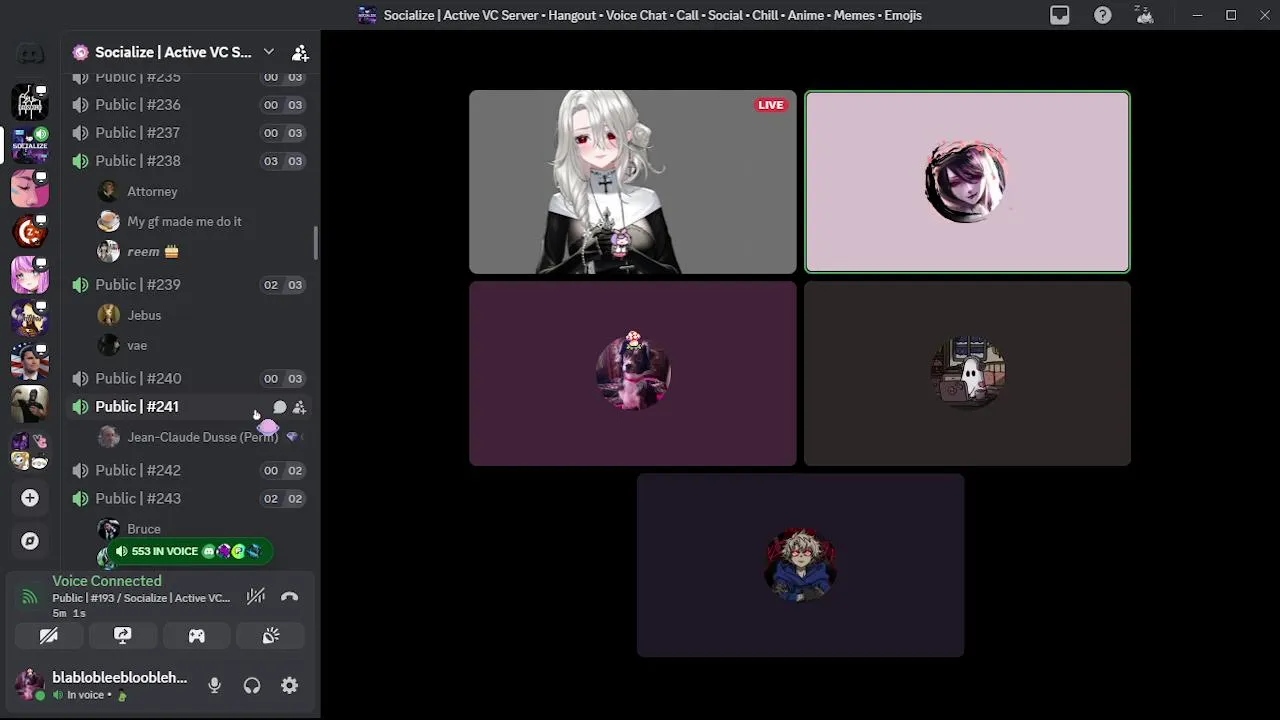1280x720 pixels.
Task: Create invite for Public | #241 channel
Action: click(299, 407)
